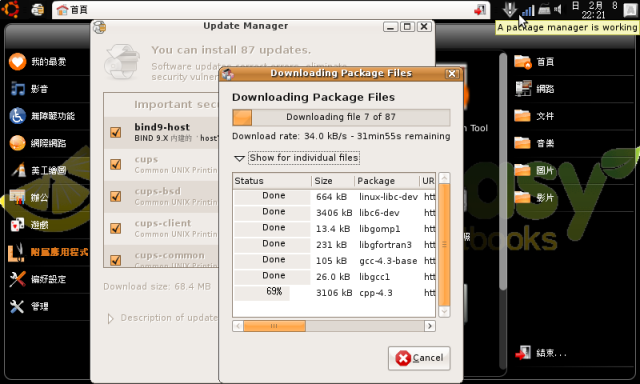
Task: Toggle the bind9-host update checkbox
Action: [x=116, y=132]
